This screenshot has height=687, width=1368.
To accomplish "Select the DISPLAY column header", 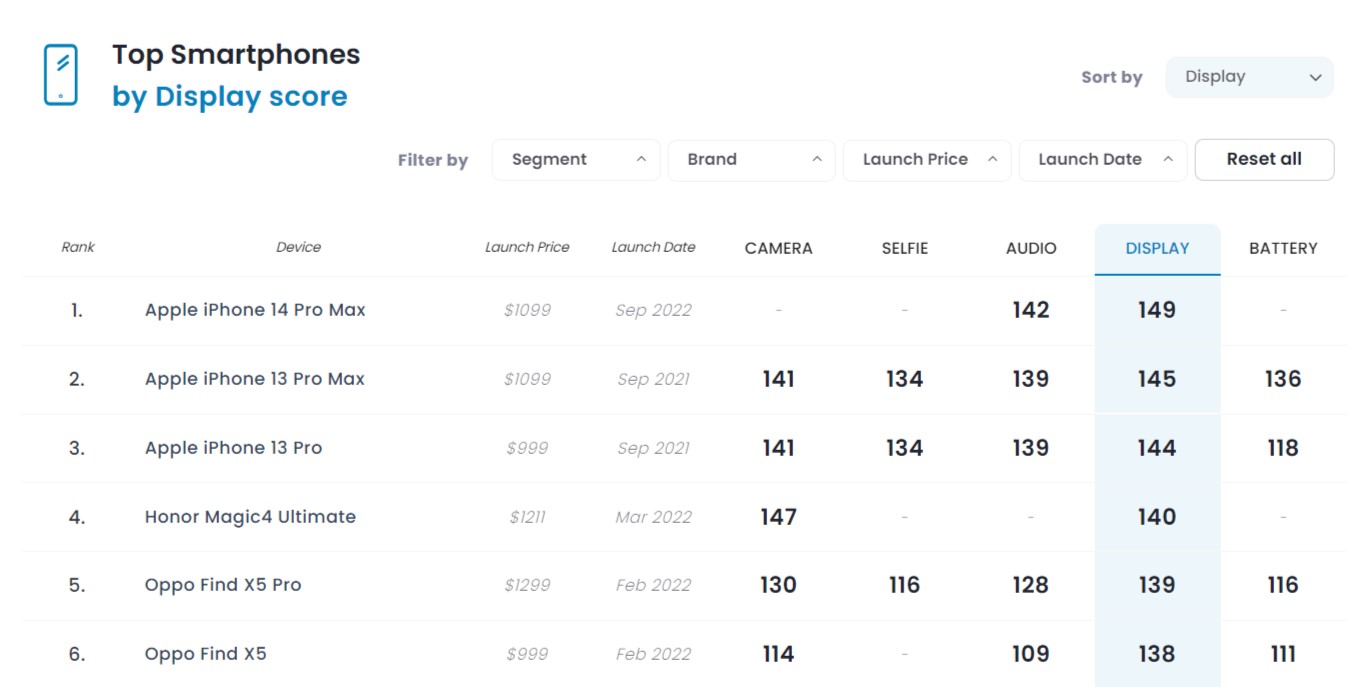I will tap(1157, 248).
